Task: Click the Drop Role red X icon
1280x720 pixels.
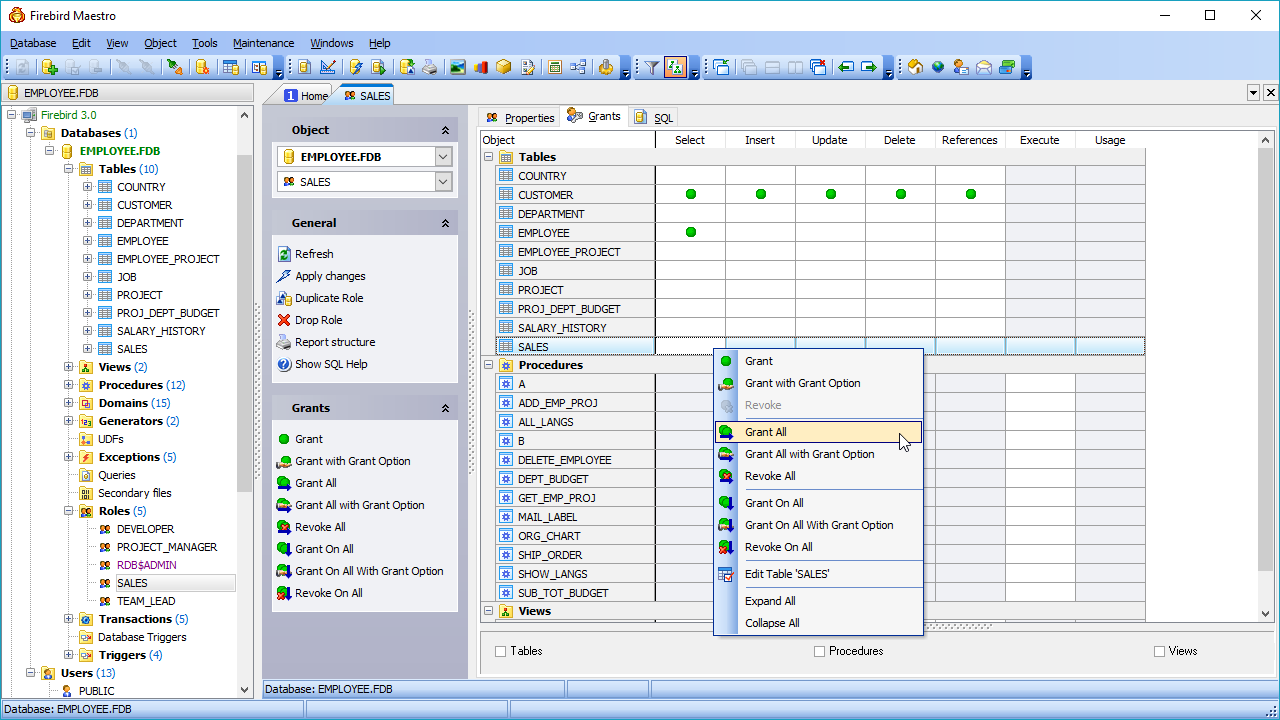Action: pos(284,320)
